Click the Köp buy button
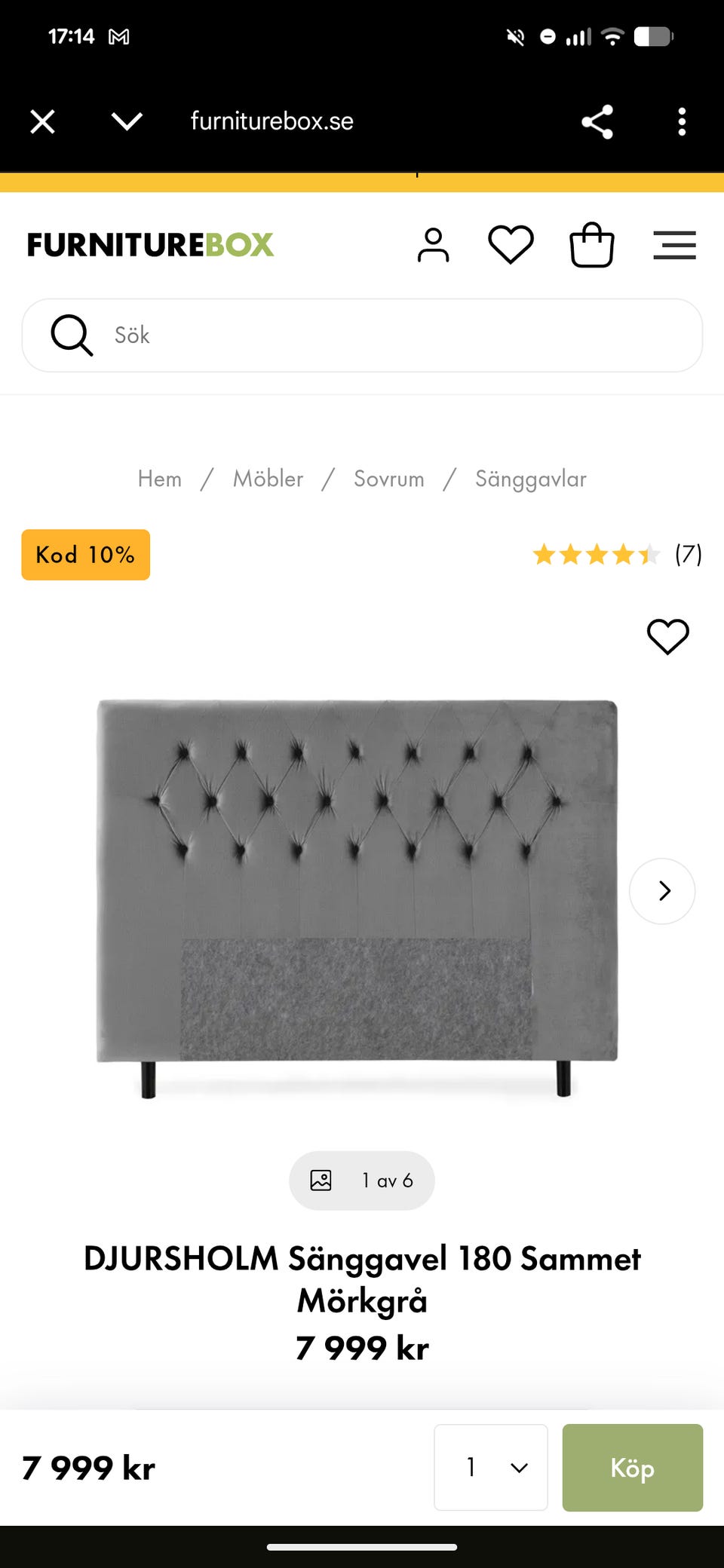 pos(633,1467)
